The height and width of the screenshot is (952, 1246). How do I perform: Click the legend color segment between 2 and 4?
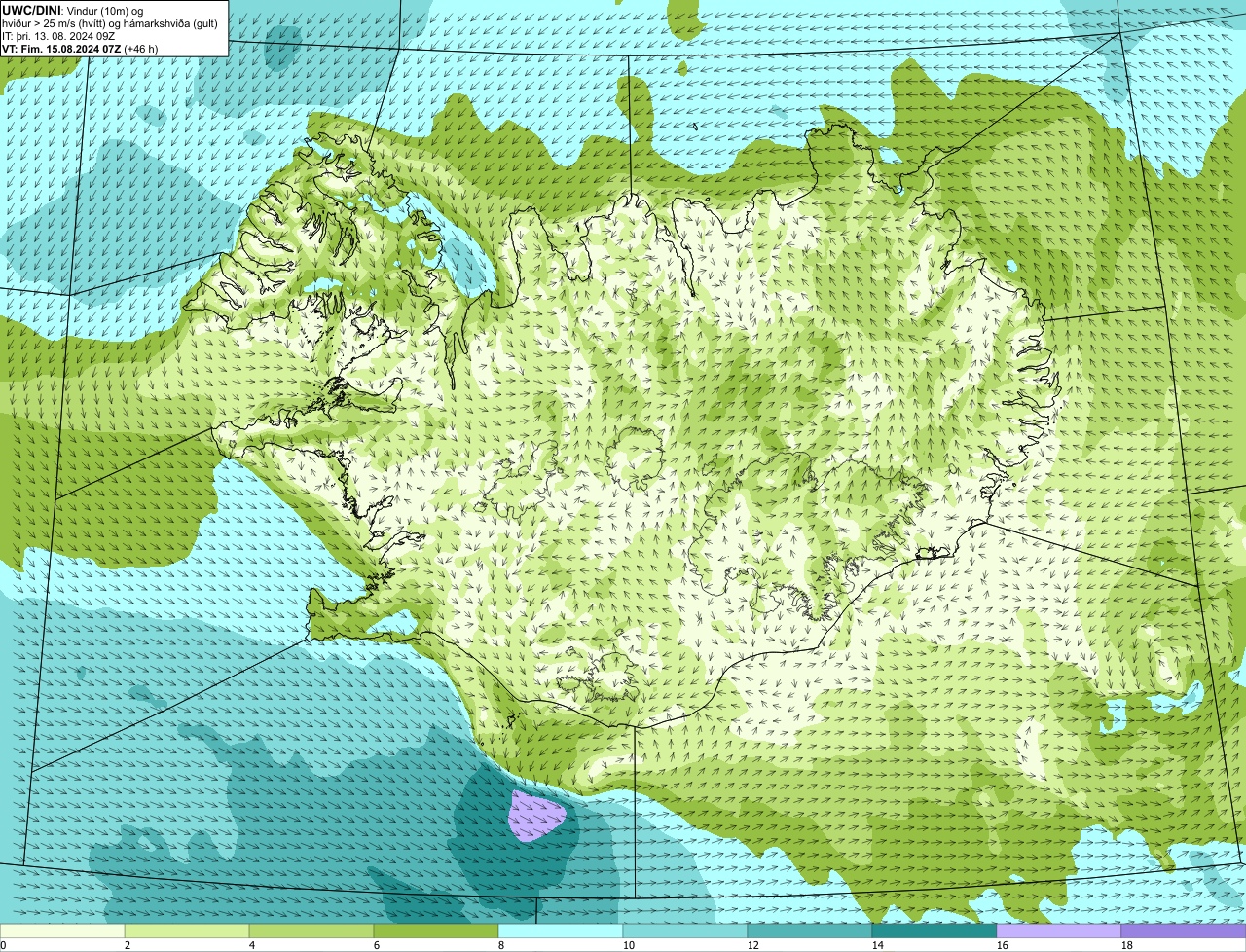tap(187, 932)
